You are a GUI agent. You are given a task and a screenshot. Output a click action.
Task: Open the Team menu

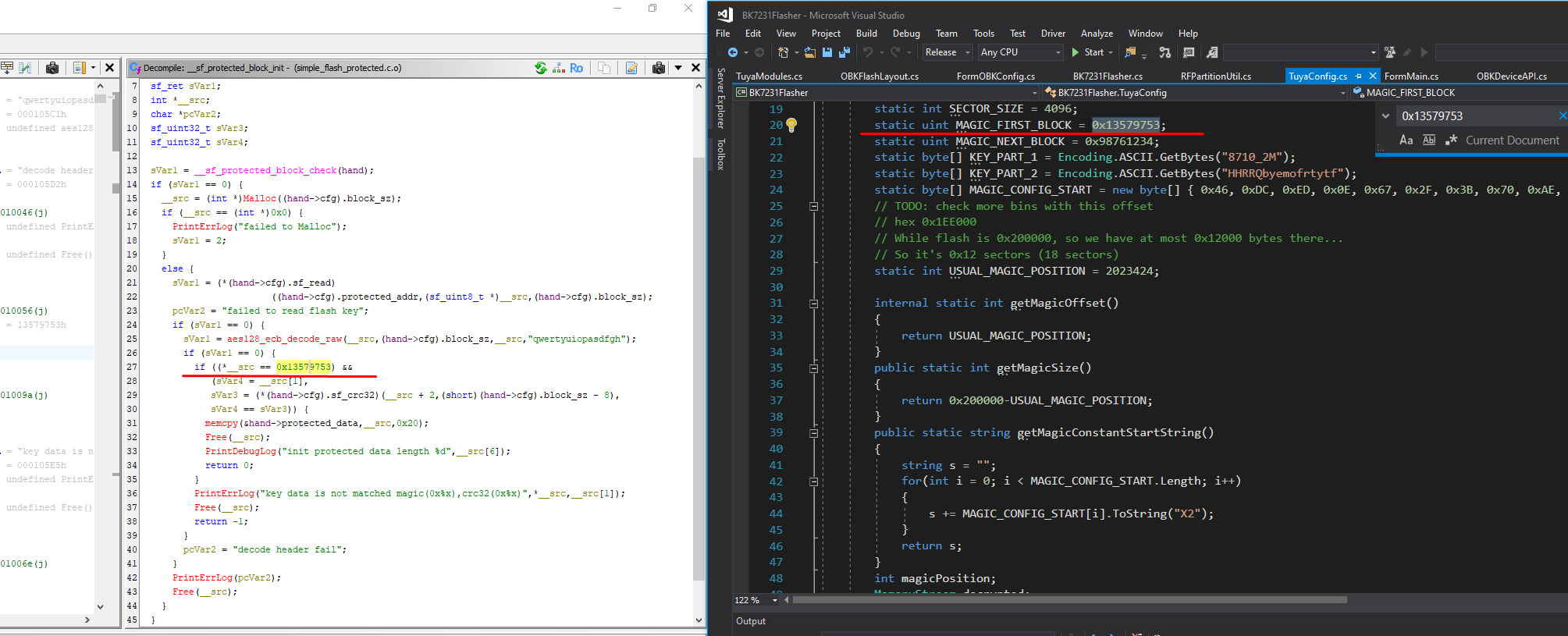click(x=946, y=34)
